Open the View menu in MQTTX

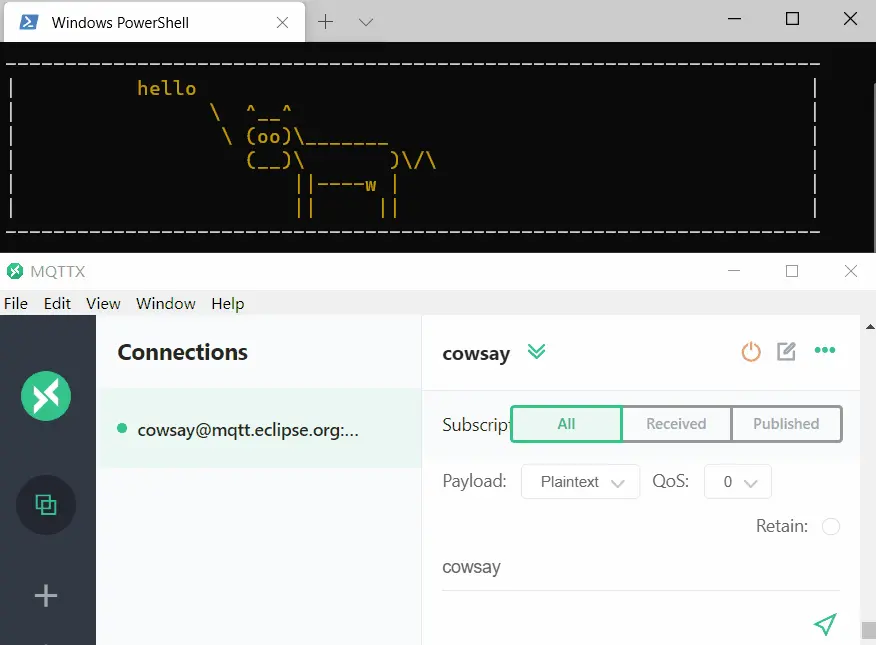(103, 303)
